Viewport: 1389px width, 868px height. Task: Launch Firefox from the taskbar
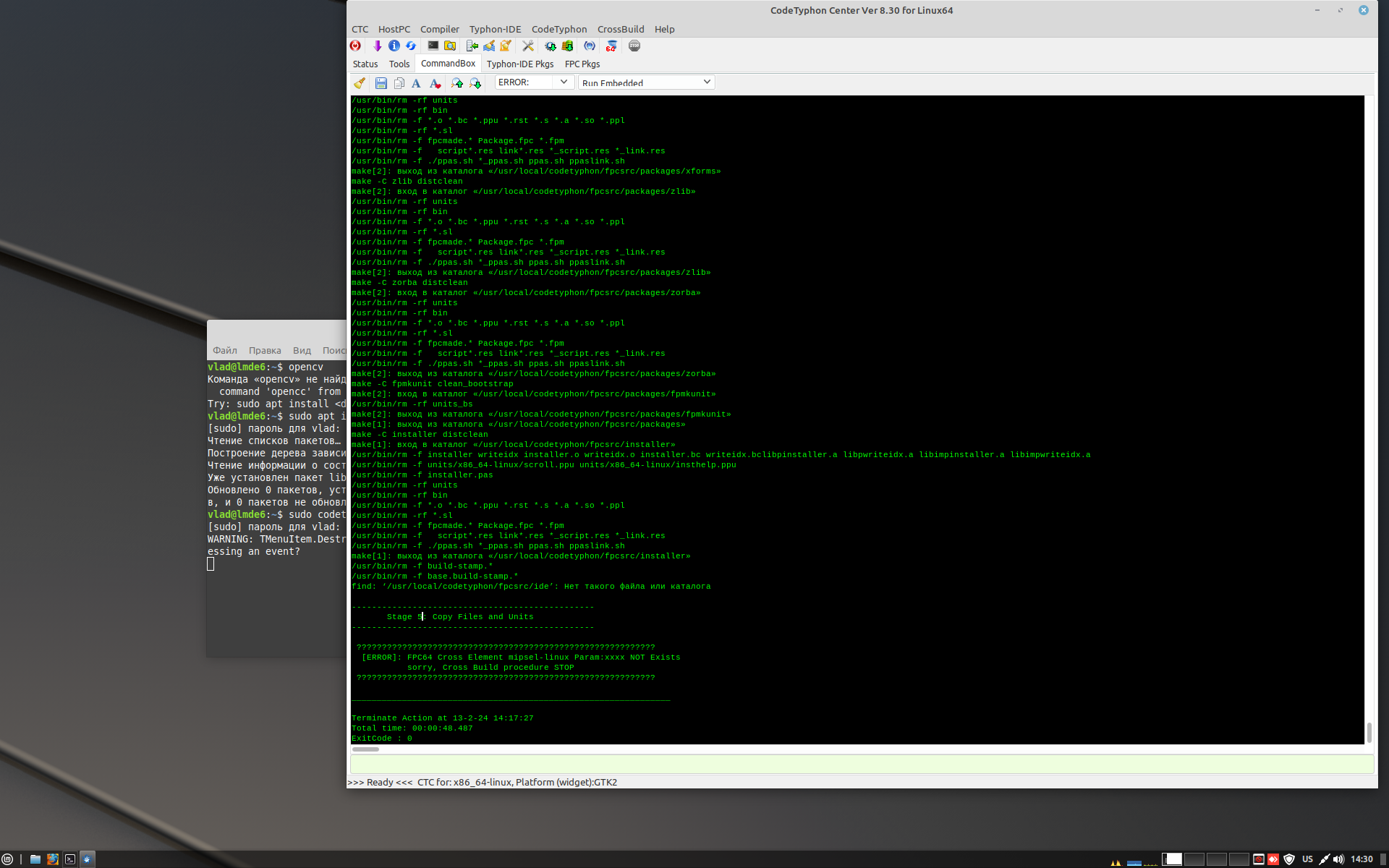53,859
